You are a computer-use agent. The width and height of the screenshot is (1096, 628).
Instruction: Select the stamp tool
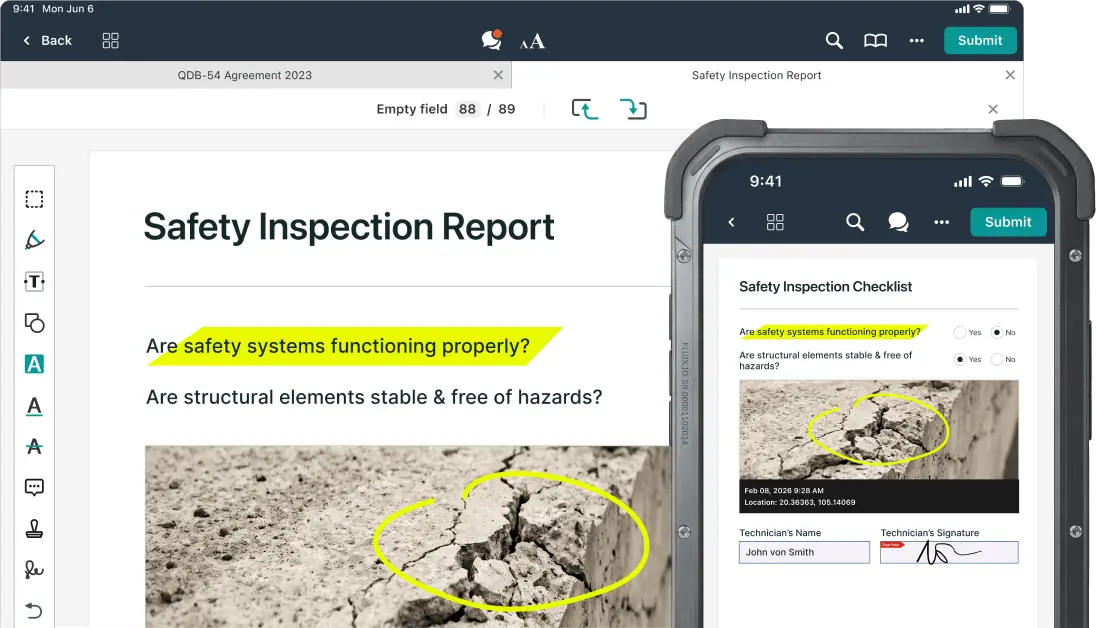click(x=34, y=529)
